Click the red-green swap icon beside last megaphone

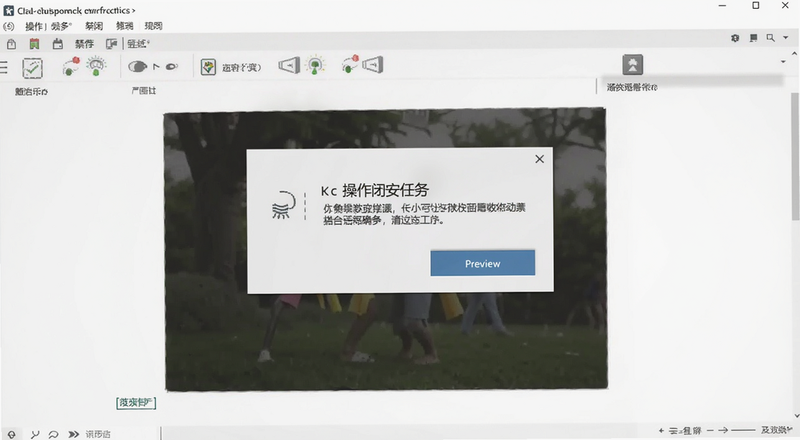[x=350, y=65]
